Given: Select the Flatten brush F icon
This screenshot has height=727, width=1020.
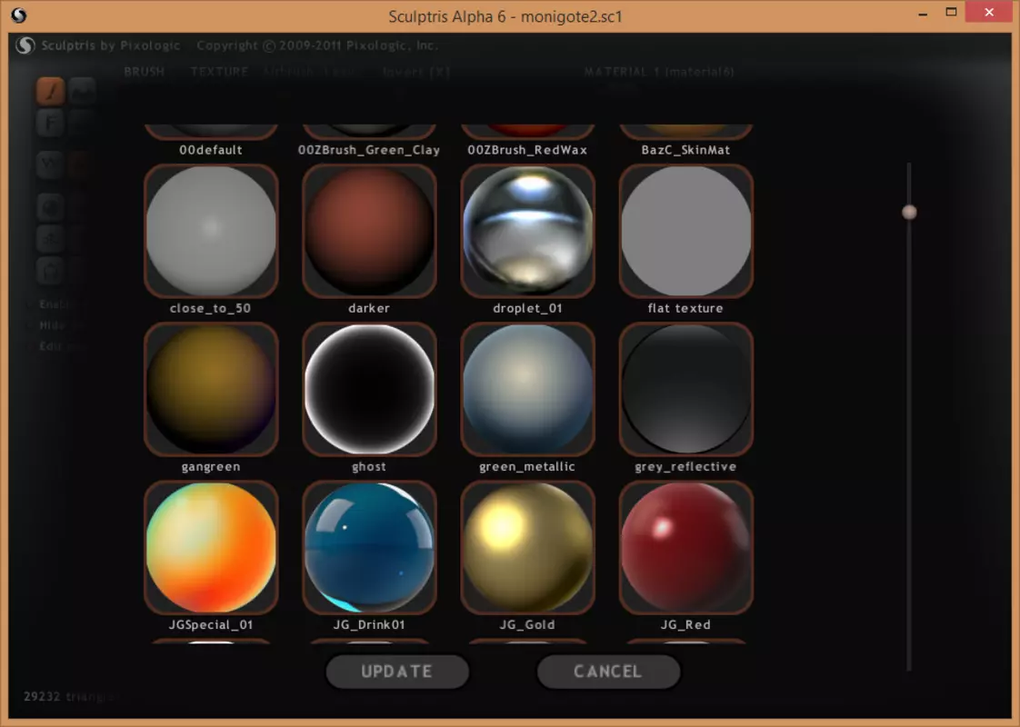Looking at the screenshot, I should (50, 123).
